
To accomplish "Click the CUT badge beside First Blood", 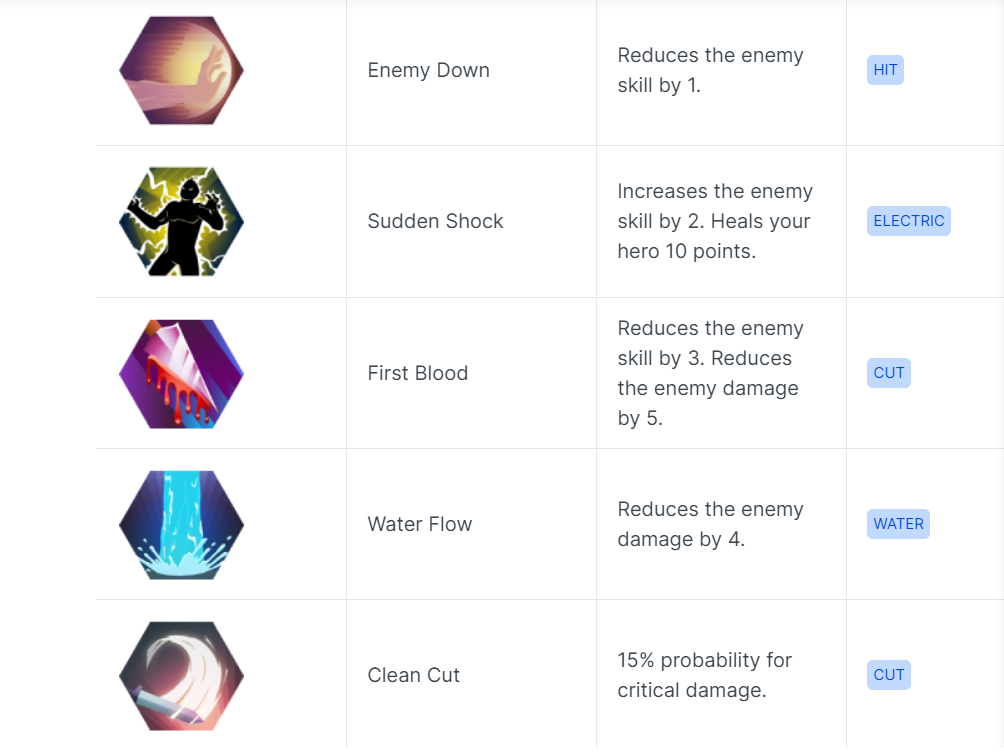I will [889, 373].
